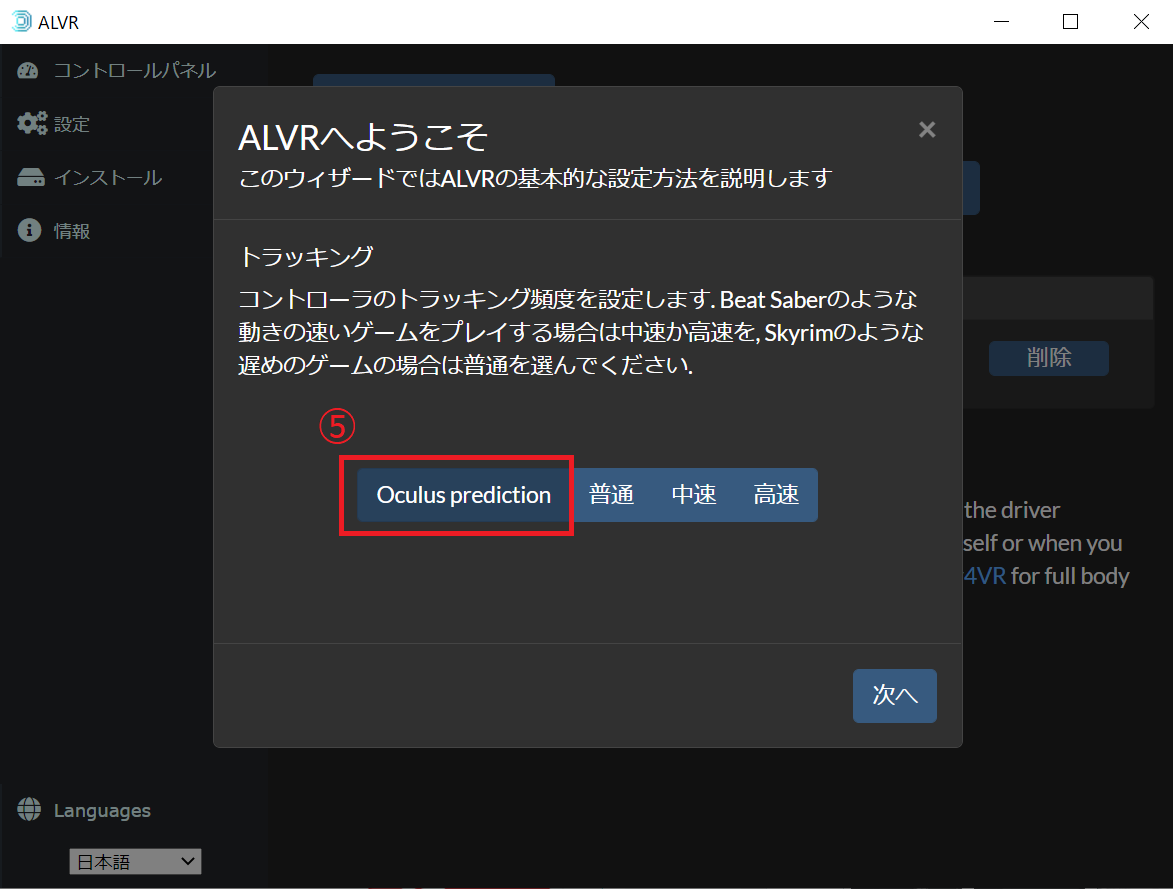
Task: Select Oculus prediction tracking option
Action: tap(464, 495)
